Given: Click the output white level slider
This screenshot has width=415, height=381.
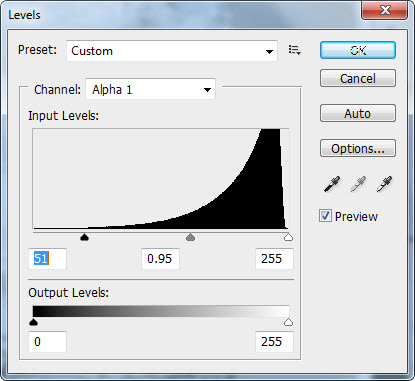Looking at the screenshot, I should [288, 322].
